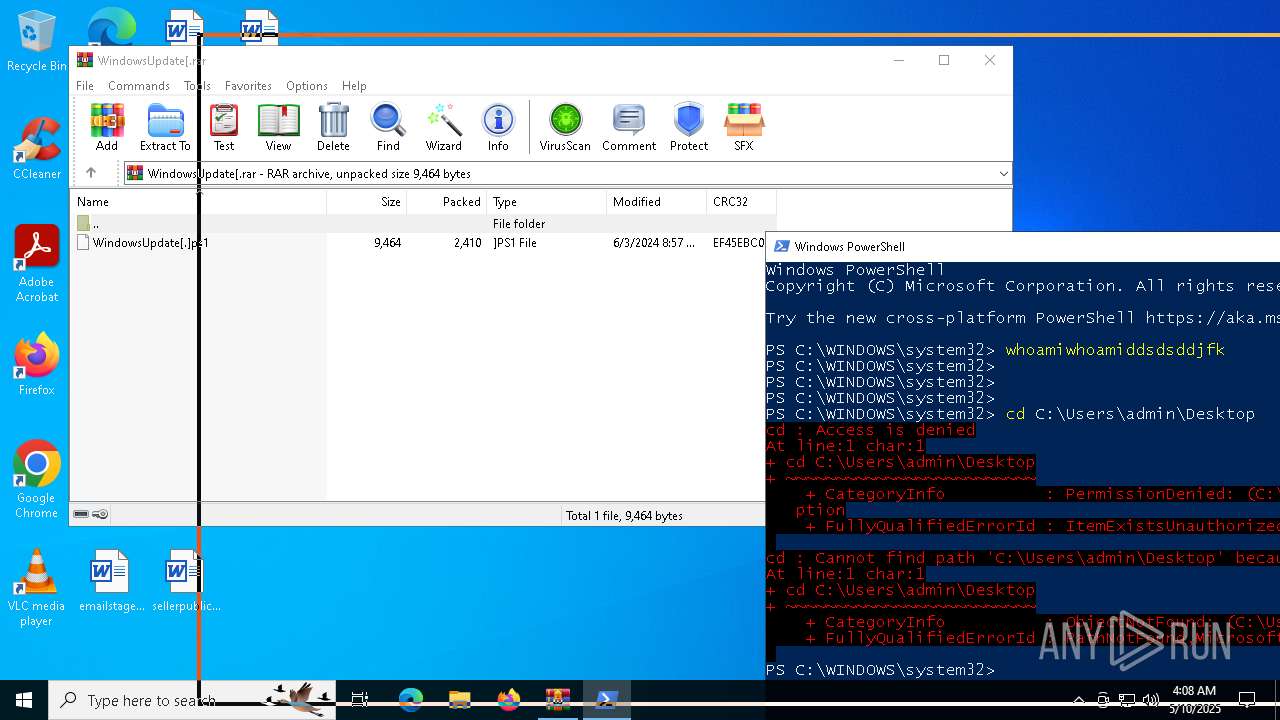Open the Help menu
Screen dimensions: 1280x720
[354, 86]
